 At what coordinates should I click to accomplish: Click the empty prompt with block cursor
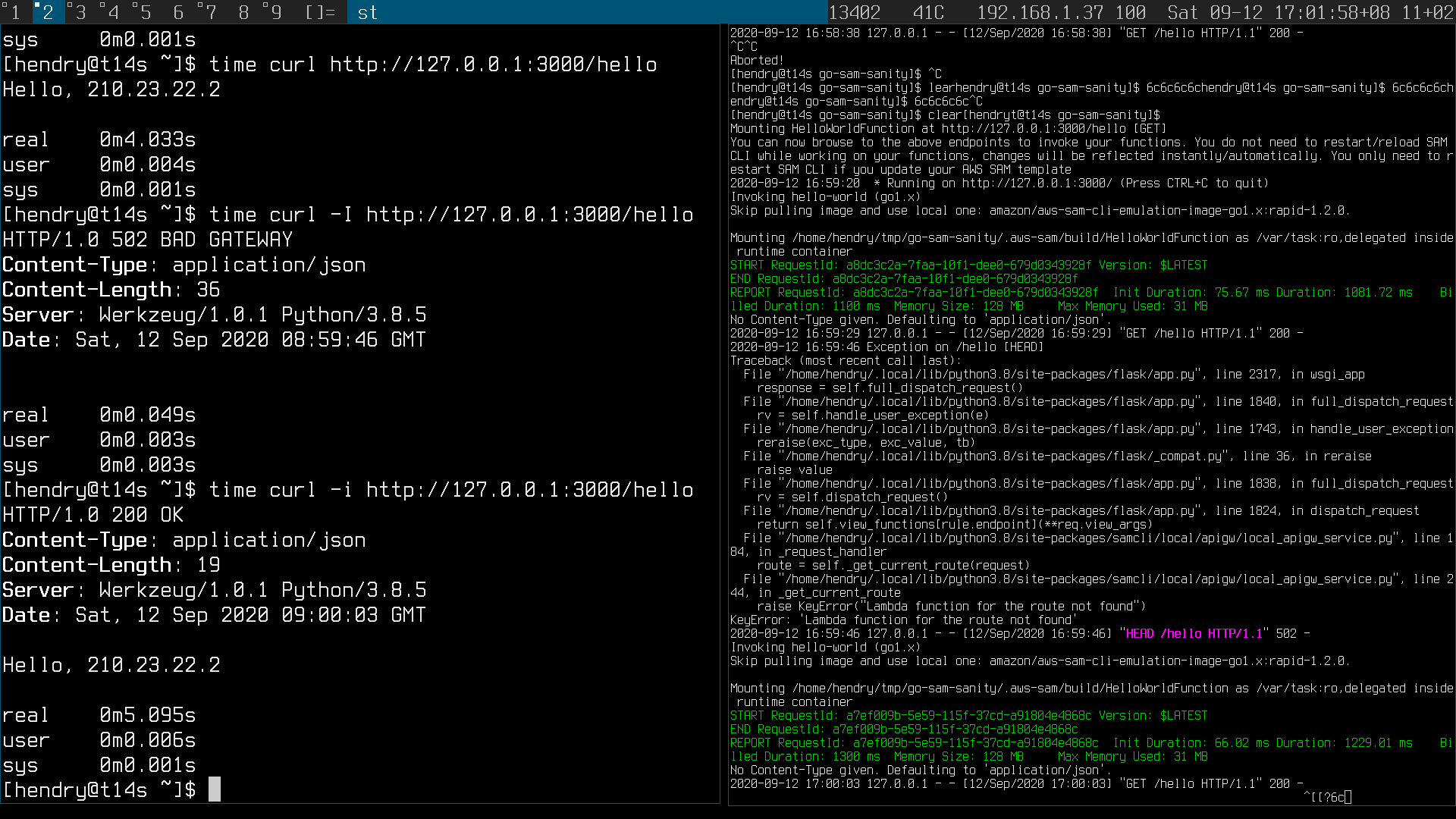click(111, 790)
